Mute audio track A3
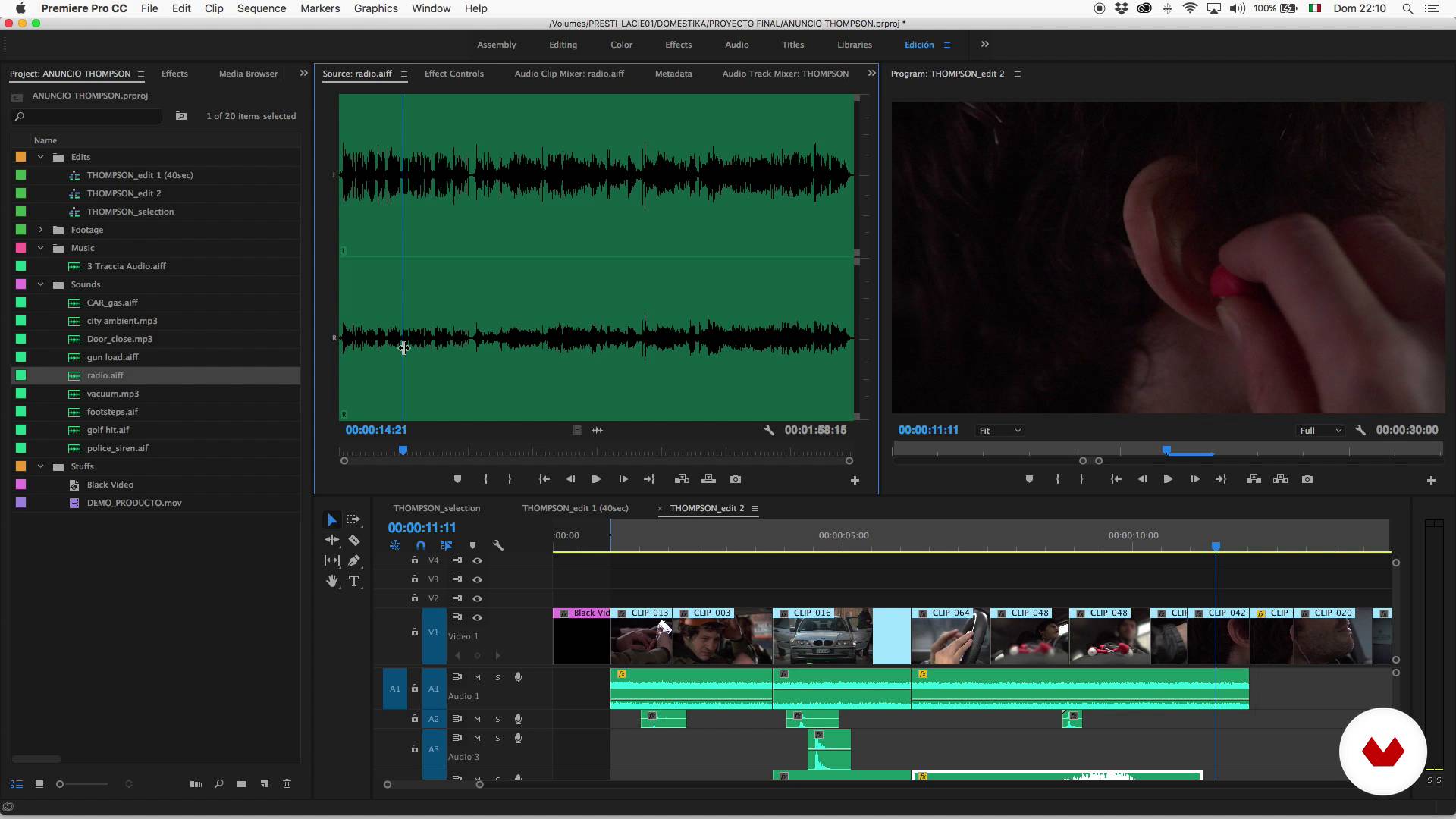1456x819 pixels. point(477,738)
